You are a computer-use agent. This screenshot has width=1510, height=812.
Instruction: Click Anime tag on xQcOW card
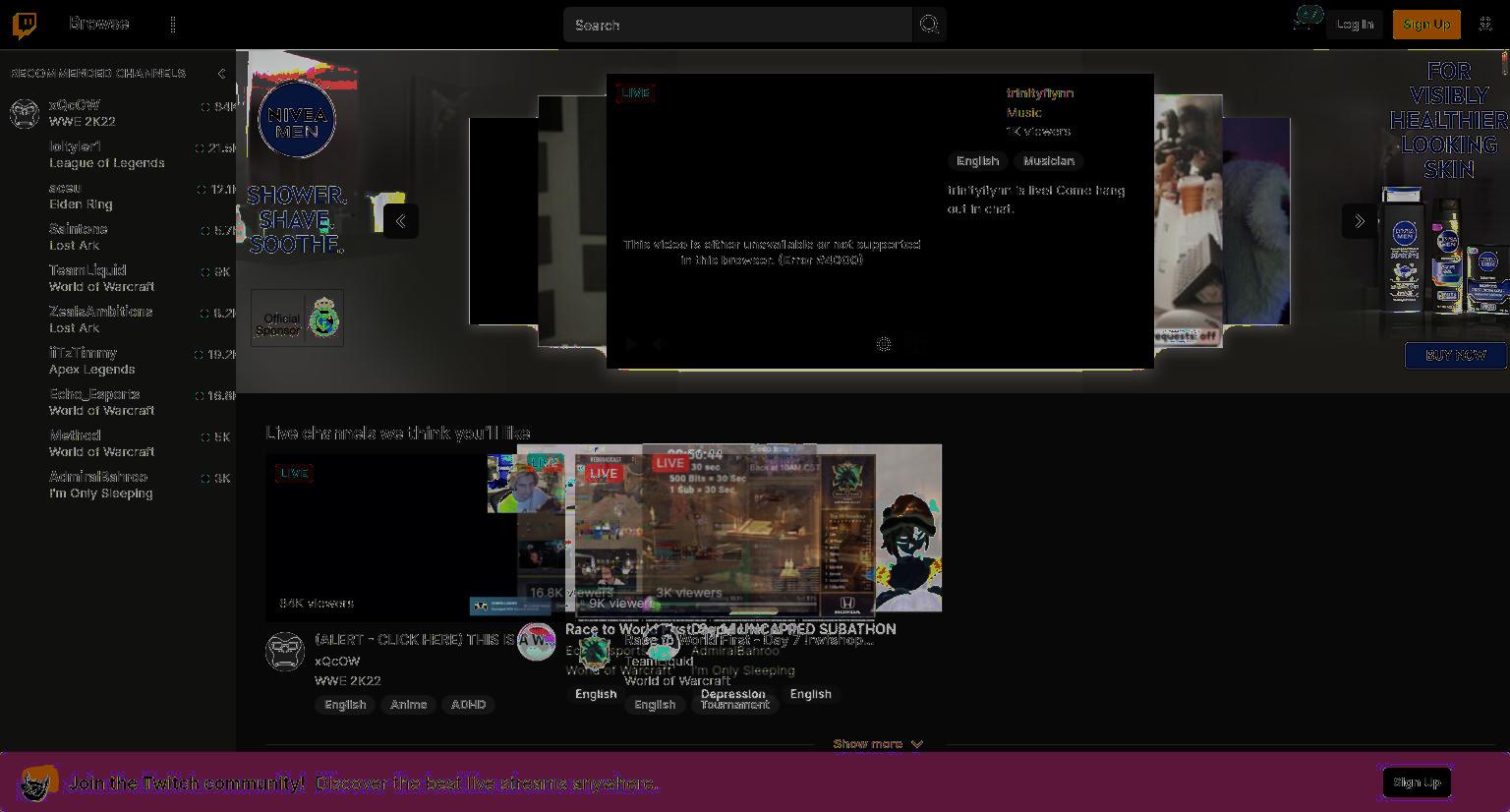pos(408,705)
